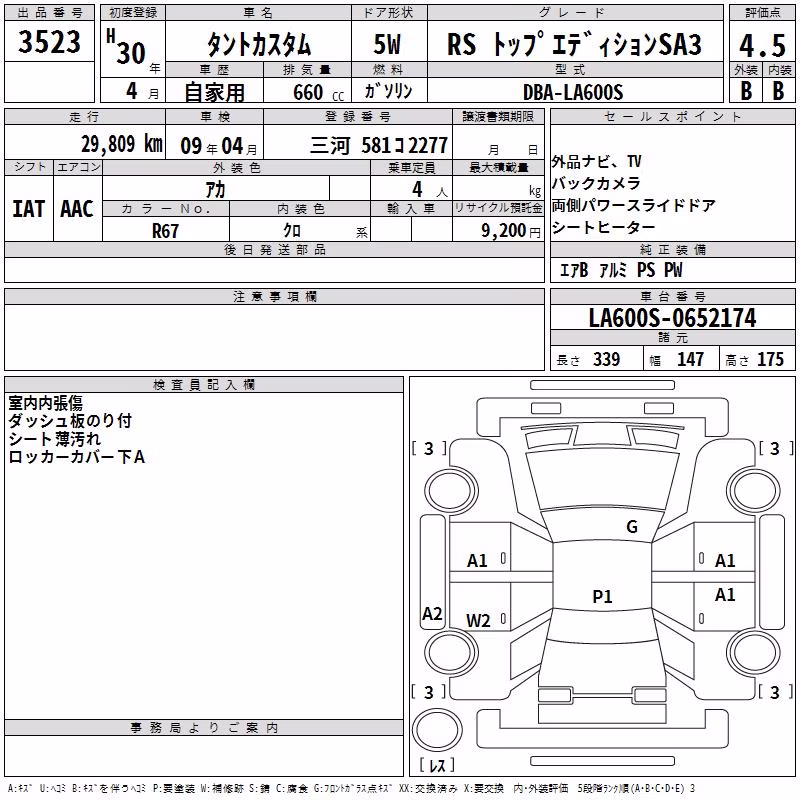Click chassis number LA600S-0652174
Viewport: 800px width, 800px height.
672,318
